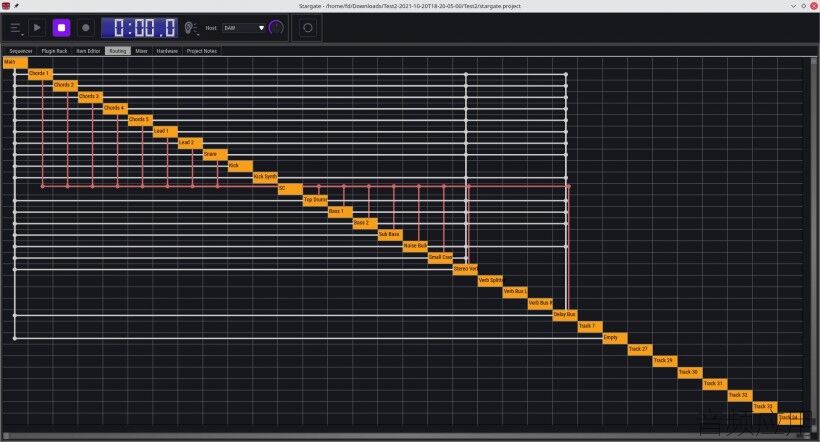Image resolution: width=820 pixels, height=442 pixels.
Task: Click the Noise Build track node
Action: [415, 247]
